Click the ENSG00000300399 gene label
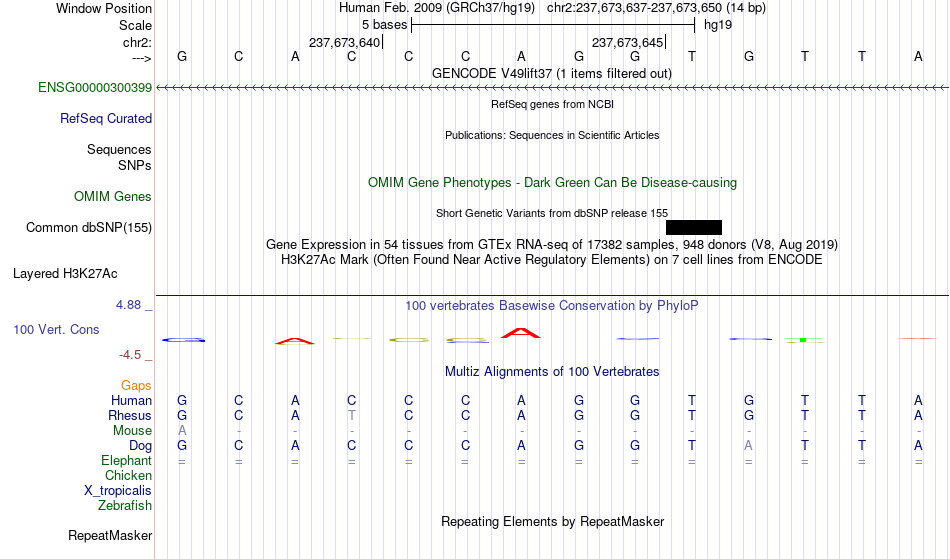 click(95, 87)
